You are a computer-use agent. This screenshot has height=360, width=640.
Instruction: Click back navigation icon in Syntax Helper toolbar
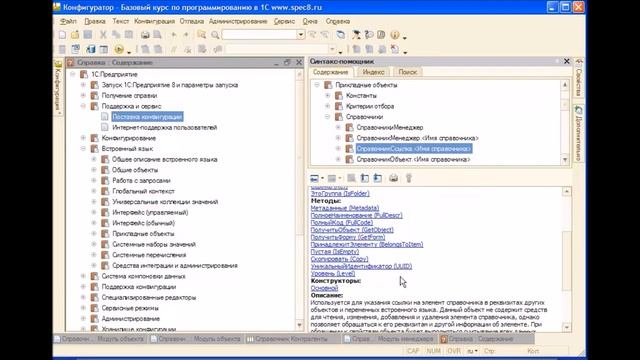tap(314, 178)
